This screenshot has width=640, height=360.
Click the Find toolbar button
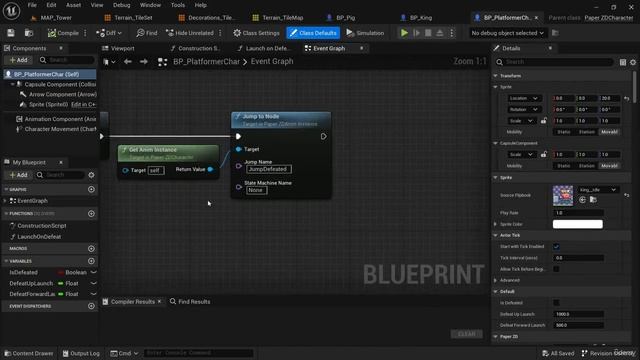[x=147, y=33]
